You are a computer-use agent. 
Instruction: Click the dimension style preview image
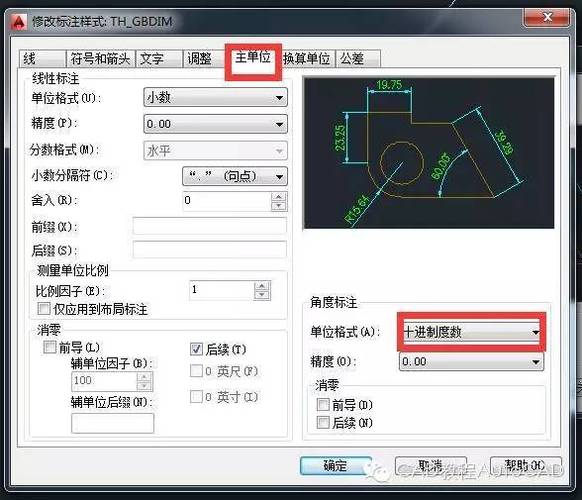[429, 153]
